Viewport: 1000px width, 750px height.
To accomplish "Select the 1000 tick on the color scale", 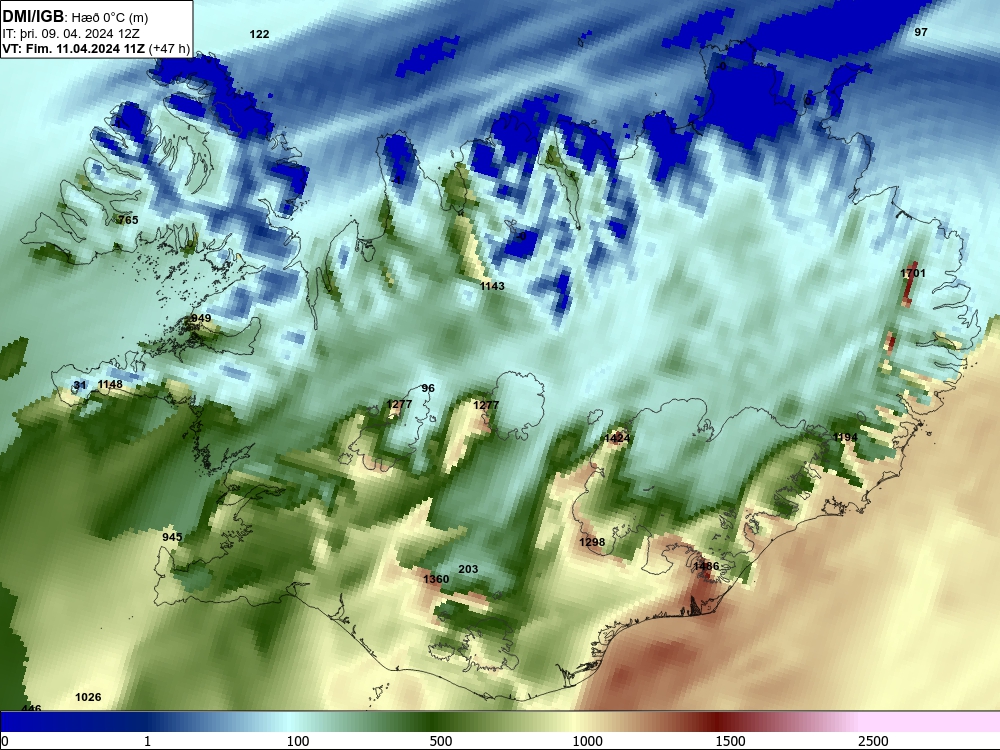I will pyautogui.click(x=587, y=741).
